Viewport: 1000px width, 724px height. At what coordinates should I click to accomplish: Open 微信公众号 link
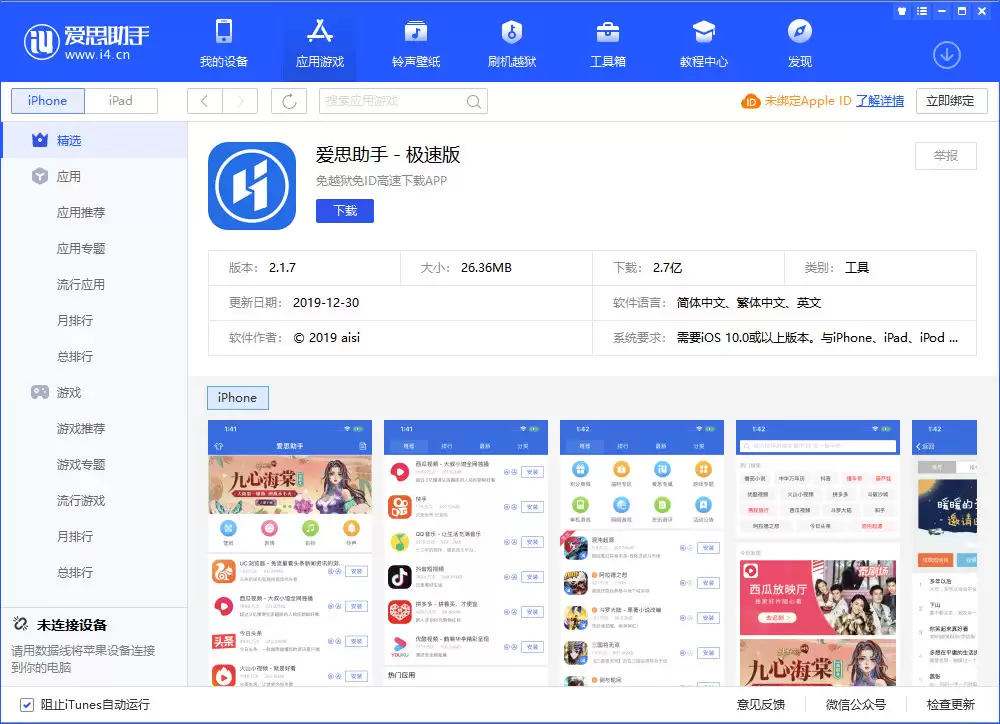[856, 704]
